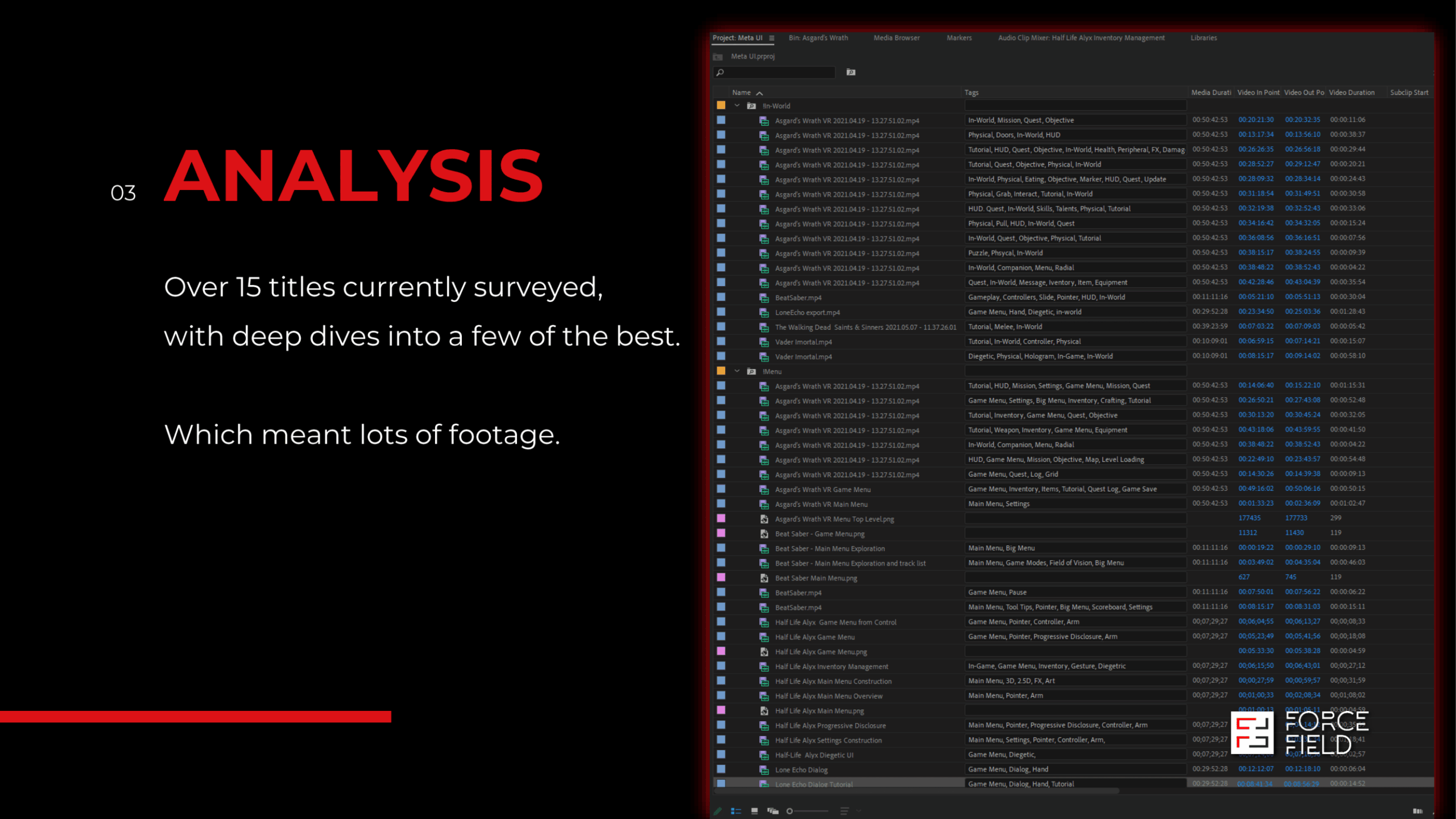This screenshot has height=819, width=1456.
Task: Click the parent folder icon beside Meta UI.prproj
Action: [x=718, y=57]
